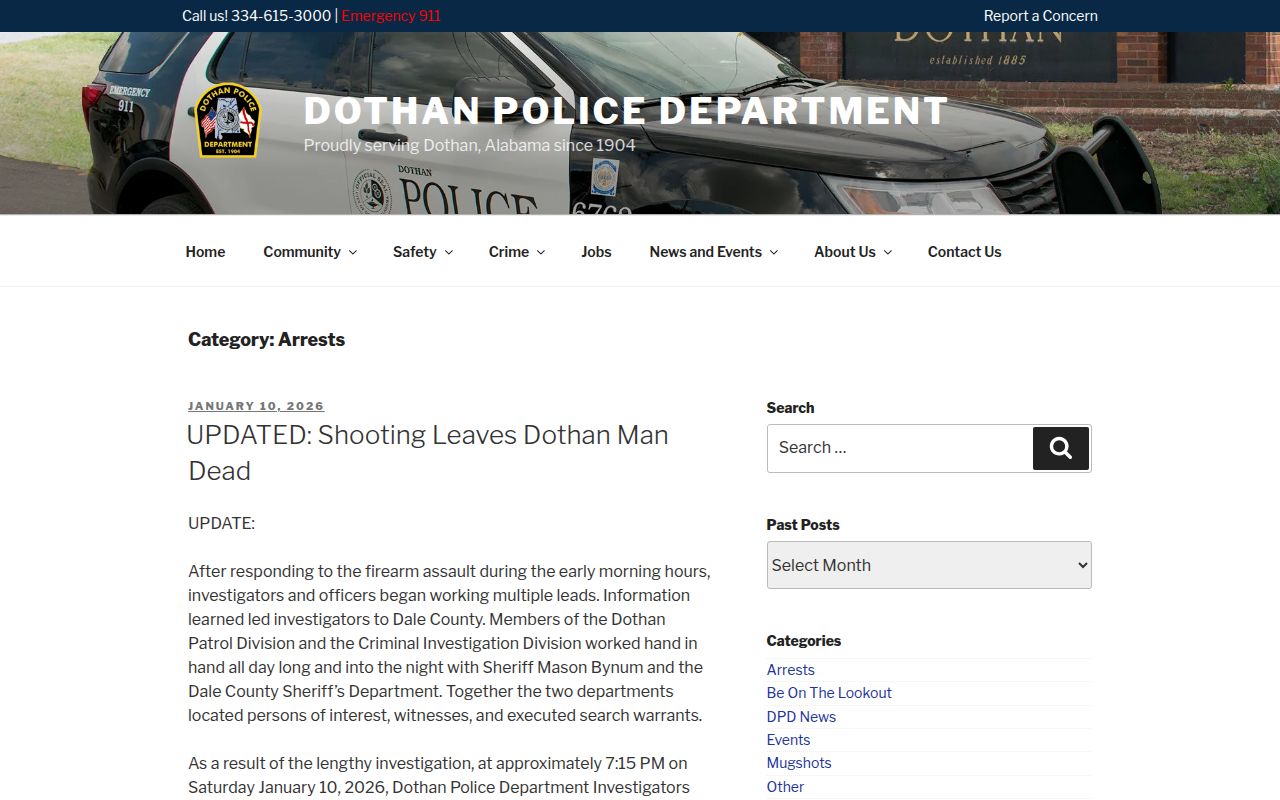Click into the Search input field
This screenshot has width=1280, height=800.
coord(900,448)
